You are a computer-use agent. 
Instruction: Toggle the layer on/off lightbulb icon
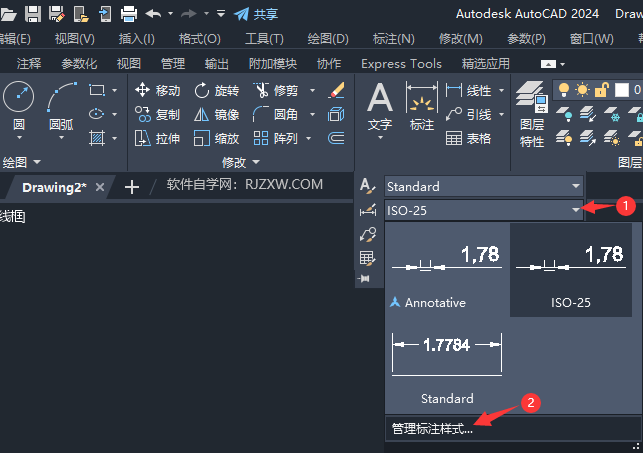click(564, 90)
